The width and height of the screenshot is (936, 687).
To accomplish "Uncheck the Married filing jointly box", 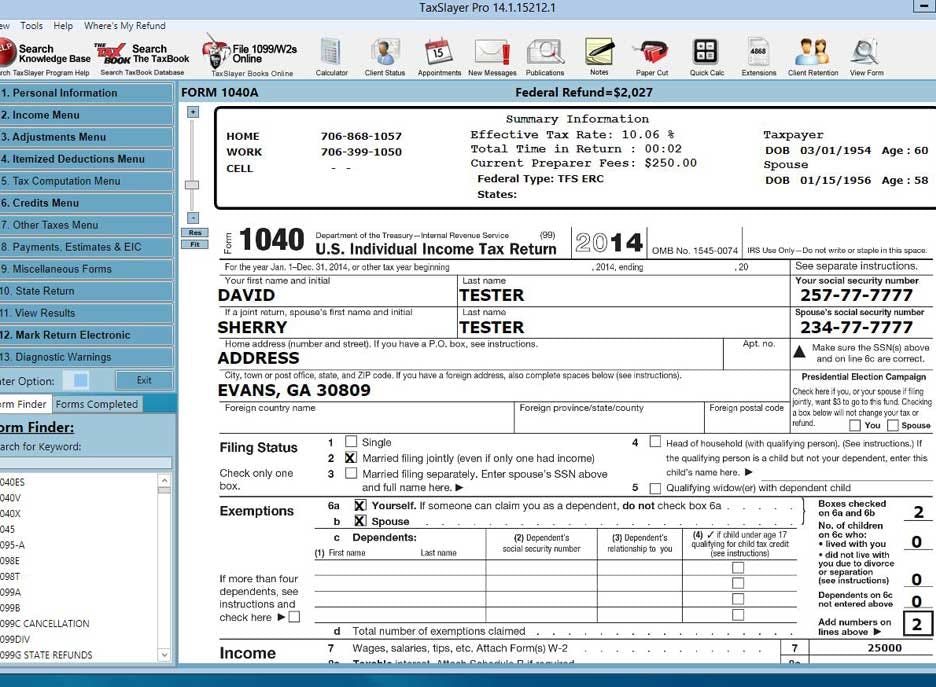I will tap(353, 459).
